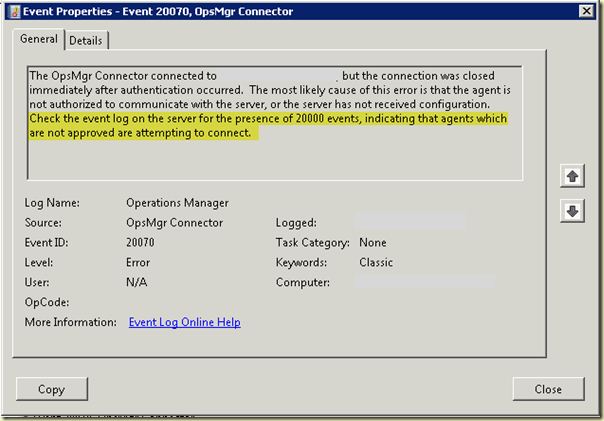
Task: Click the Event Properties title bar icon
Action: coord(14,12)
